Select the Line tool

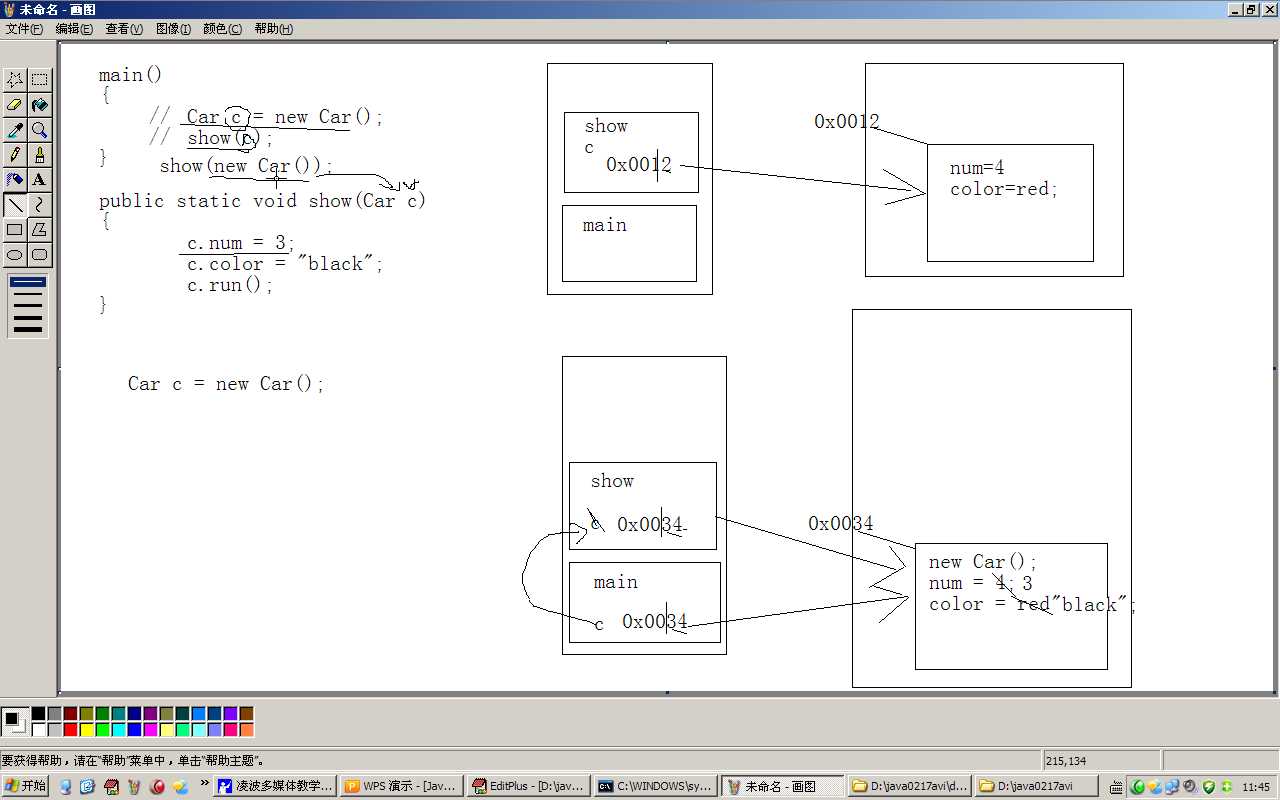15,205
